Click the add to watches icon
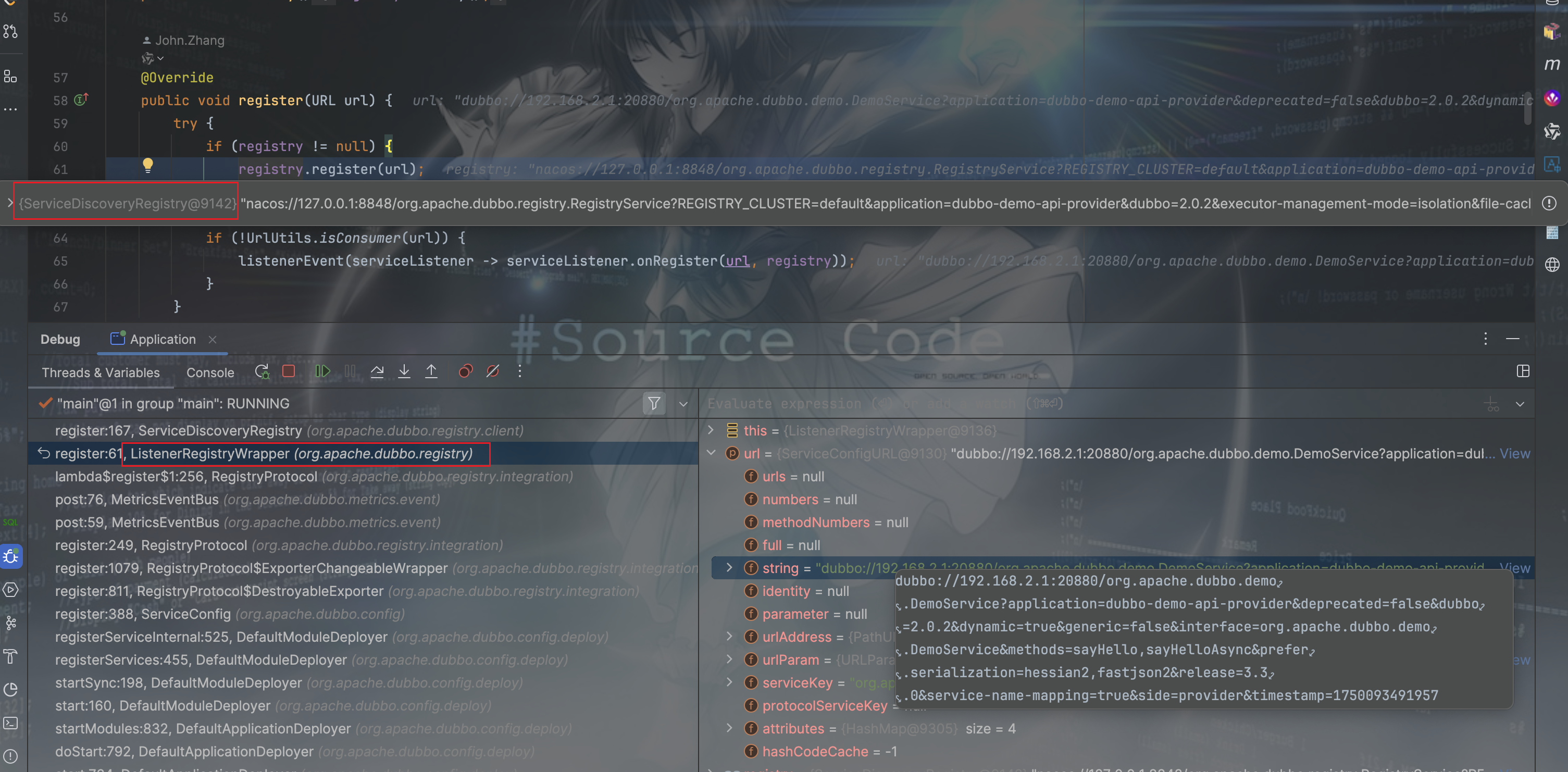Viewport: 1568px width, 772px height. click(x=1492, y=404)
